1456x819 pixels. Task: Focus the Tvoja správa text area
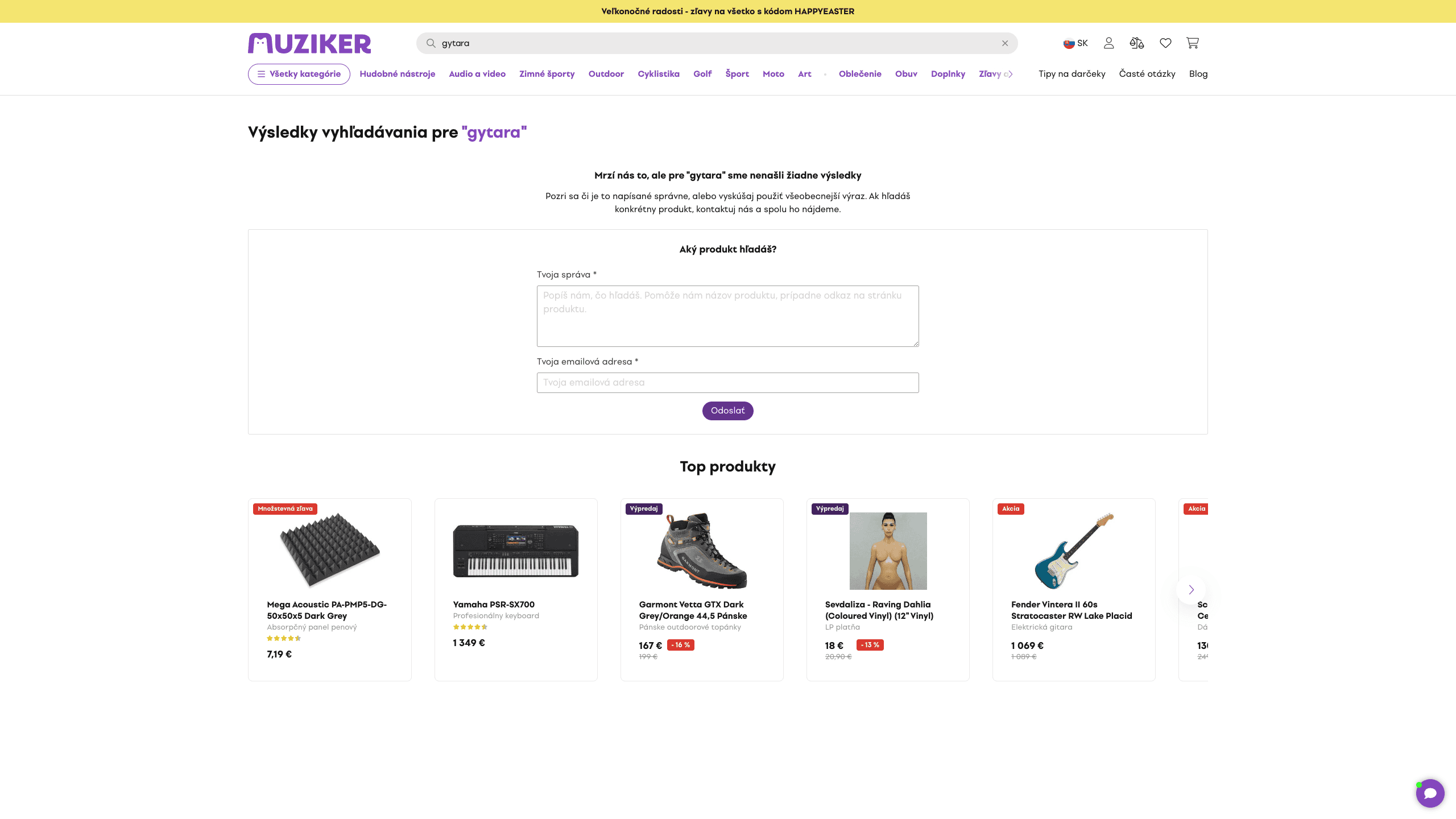coord(727,316)
